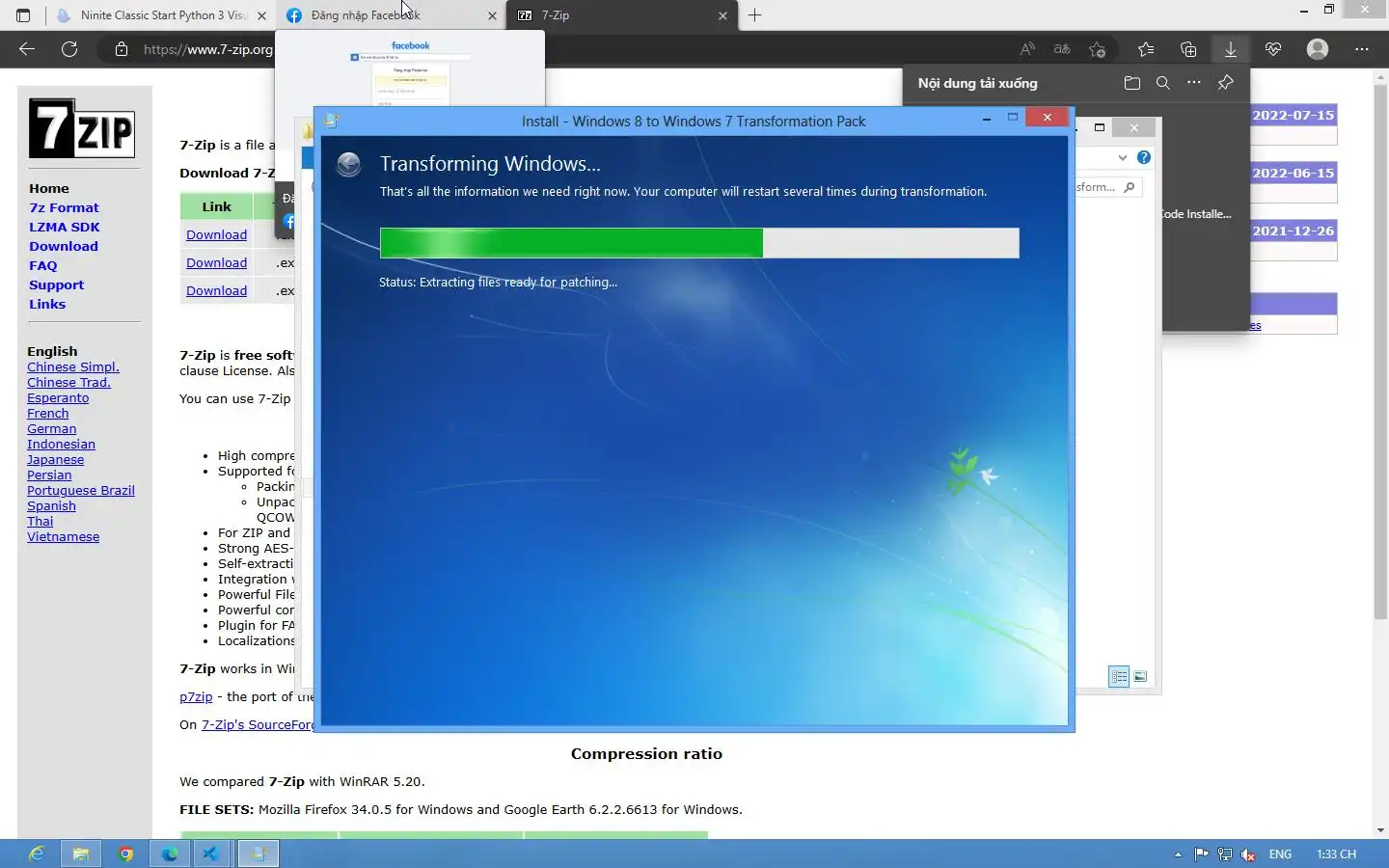Change input language ENG indicator
1389x868 pixels.
pyautogui.click(x=1280, y=854)
